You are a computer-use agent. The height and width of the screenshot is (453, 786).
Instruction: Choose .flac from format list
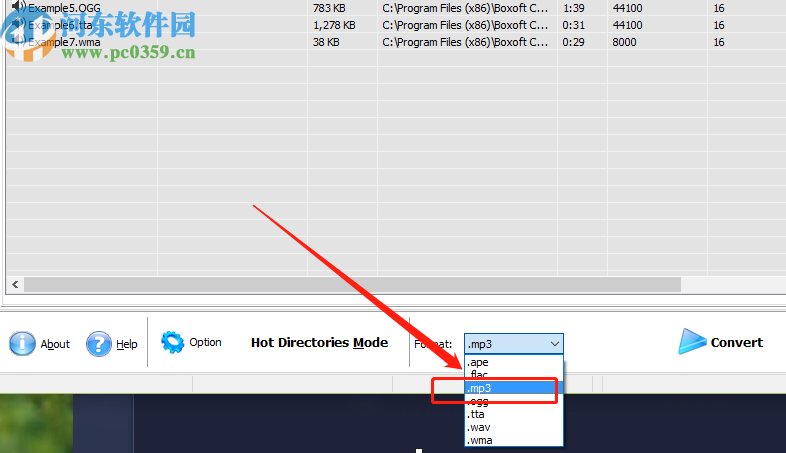click(x=514, y=375)
